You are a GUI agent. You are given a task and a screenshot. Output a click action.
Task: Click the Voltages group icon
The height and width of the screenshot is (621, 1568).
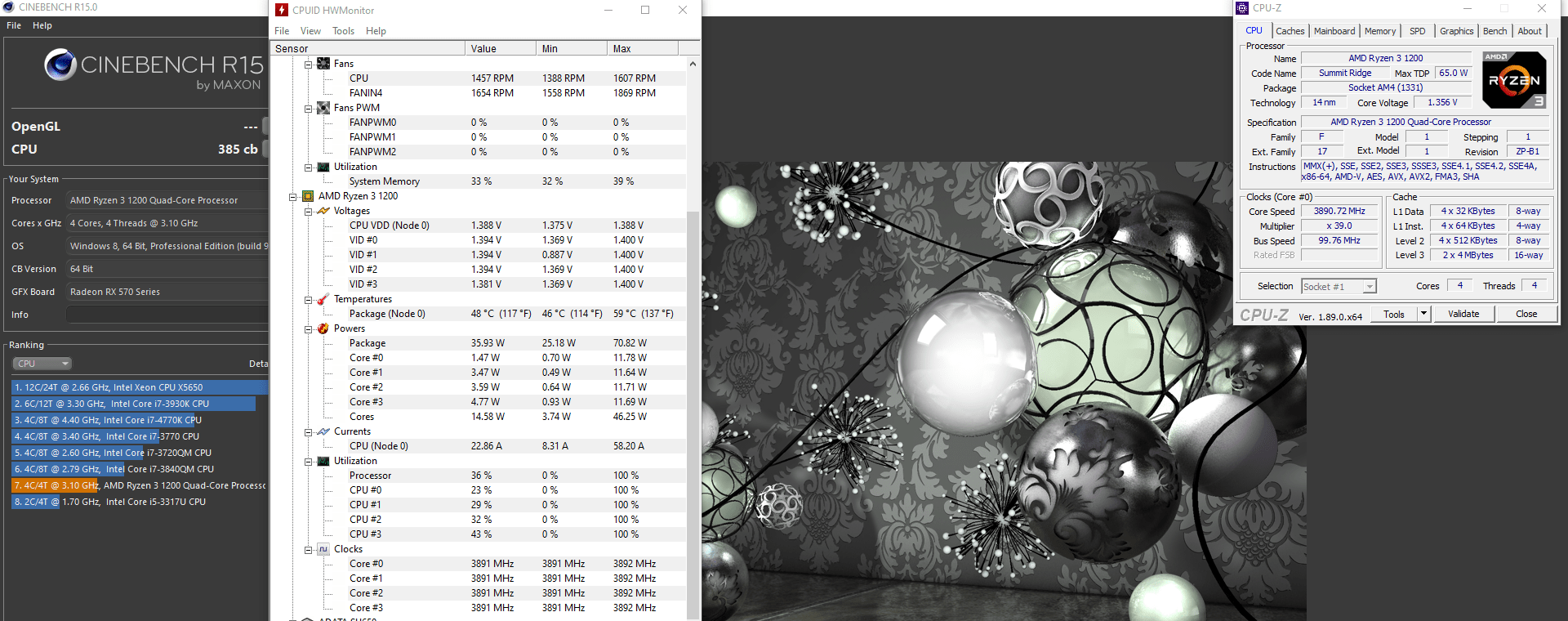(323, 211)
